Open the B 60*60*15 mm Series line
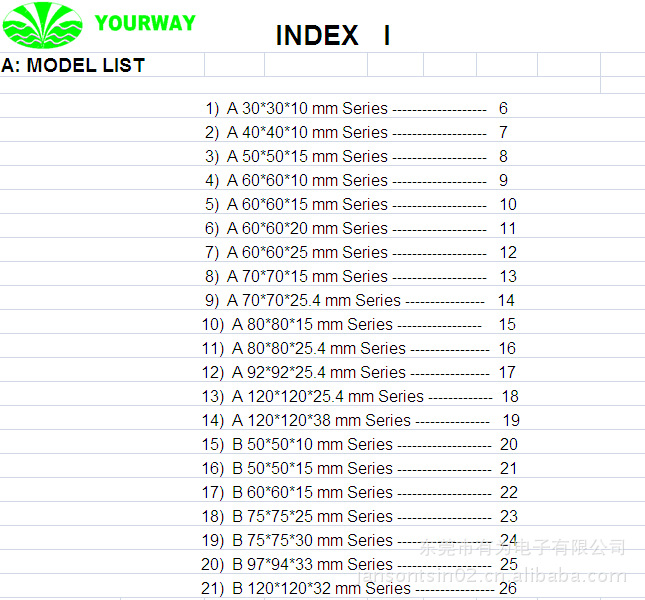 pos(312,492)
